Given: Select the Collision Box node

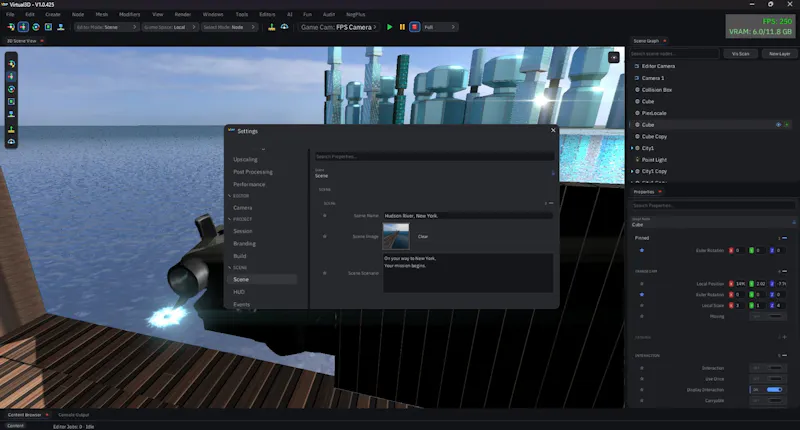Looking at the screenshot, I should tap(657, 90).
